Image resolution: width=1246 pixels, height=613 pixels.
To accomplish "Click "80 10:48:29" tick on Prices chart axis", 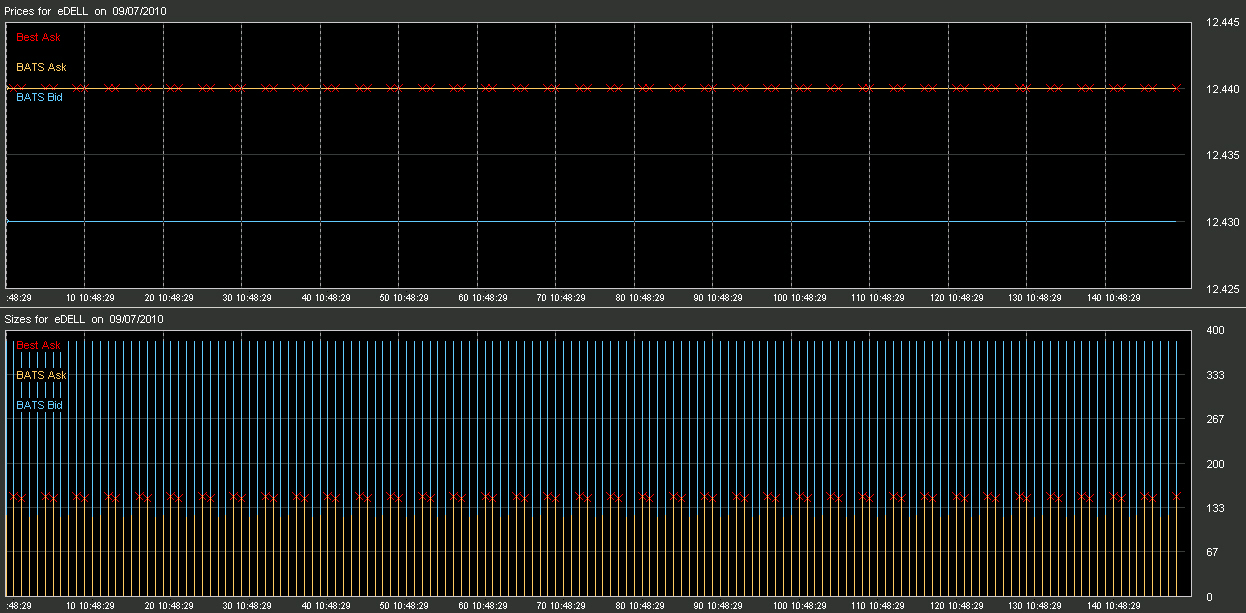I will coord(639,298).
